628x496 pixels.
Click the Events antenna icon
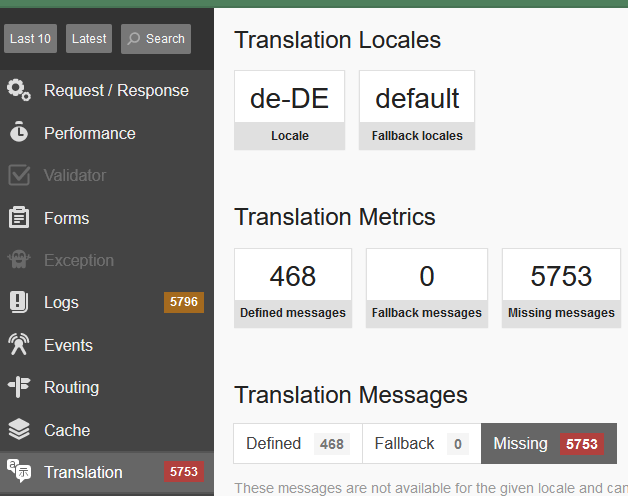point(19,344)
